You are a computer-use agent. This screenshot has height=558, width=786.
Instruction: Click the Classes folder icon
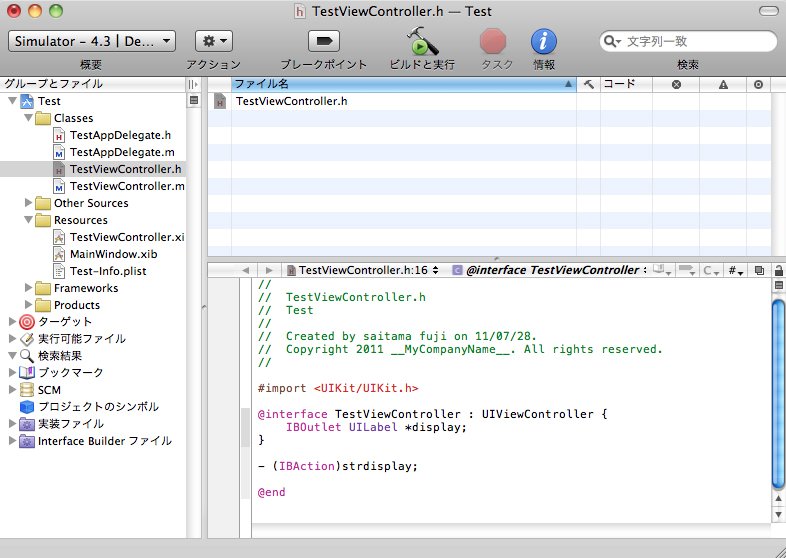click(x=43, y=118)
